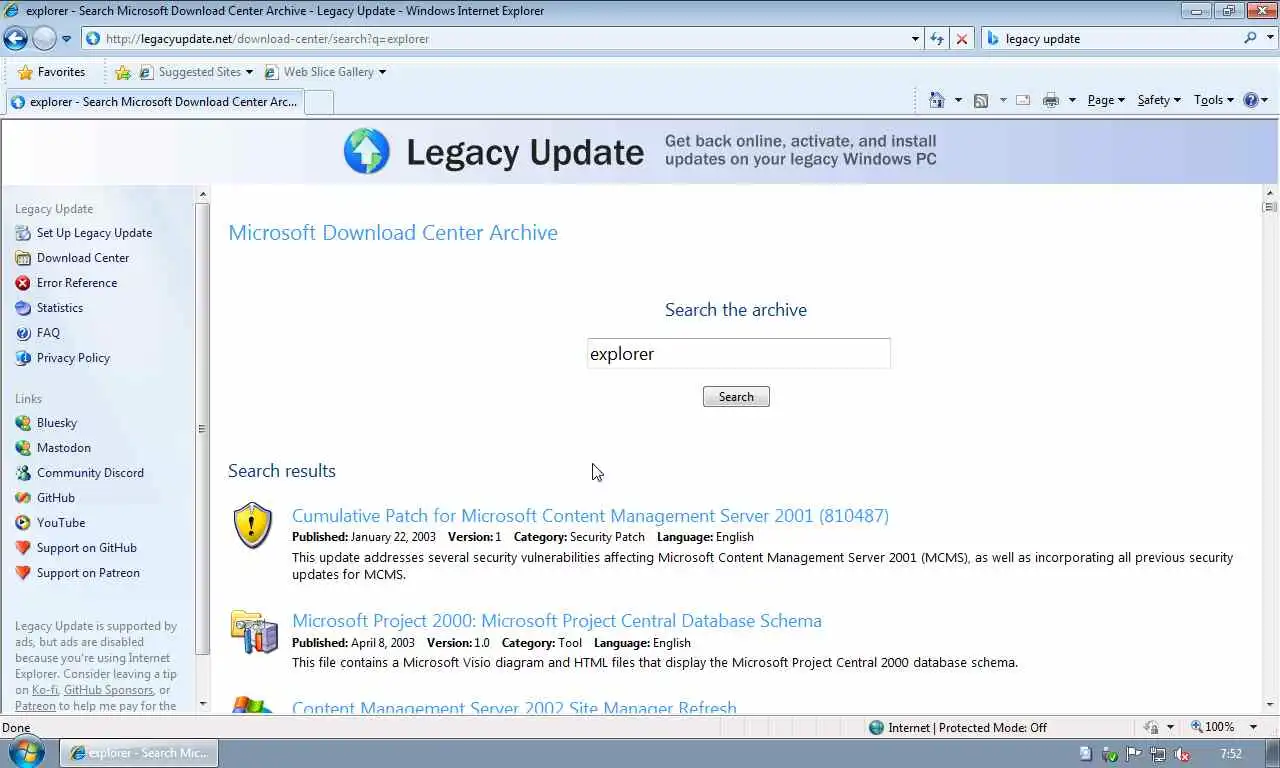Open Cumulative Patch for Content Management Server result

(590, 516)
